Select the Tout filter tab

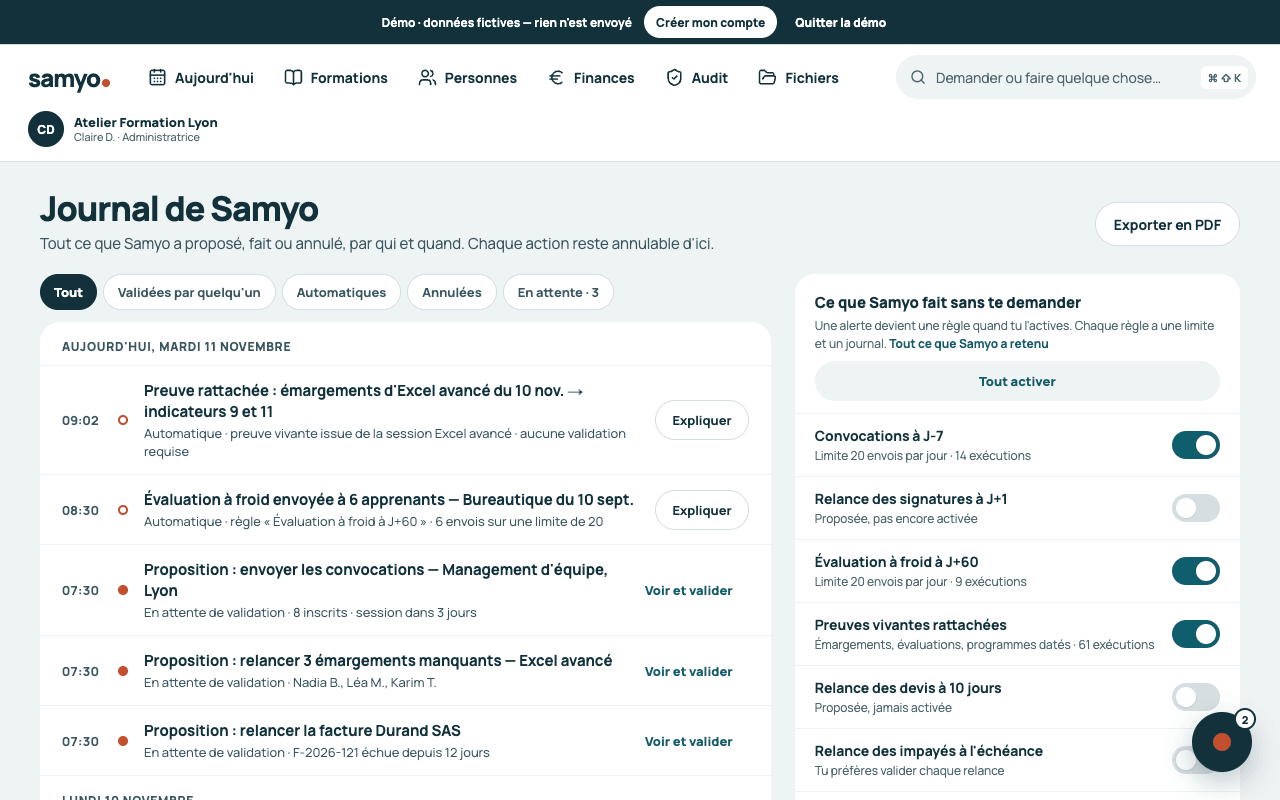click(x=68, y=292)
